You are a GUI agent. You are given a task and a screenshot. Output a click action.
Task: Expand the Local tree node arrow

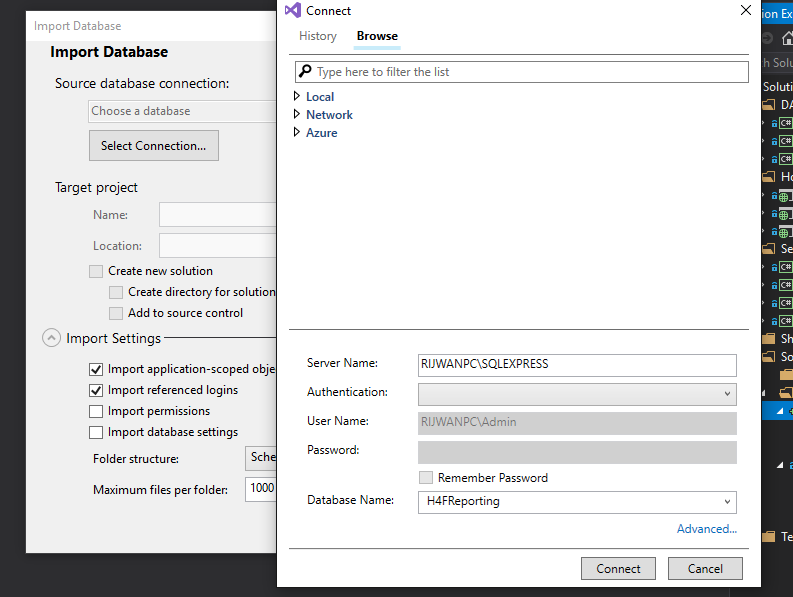pos(297,96)
